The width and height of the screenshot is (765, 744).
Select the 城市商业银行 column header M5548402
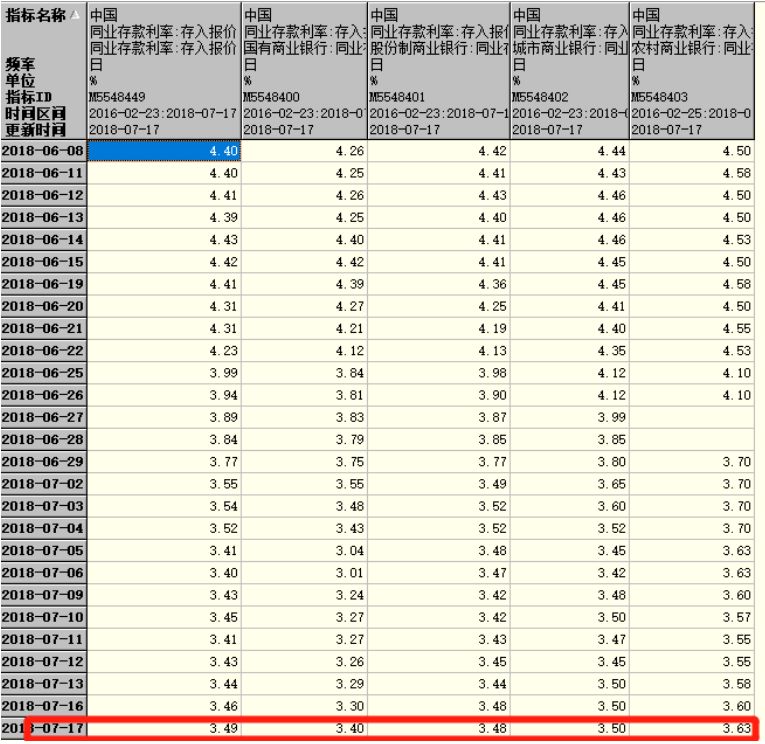click(569, 71)
